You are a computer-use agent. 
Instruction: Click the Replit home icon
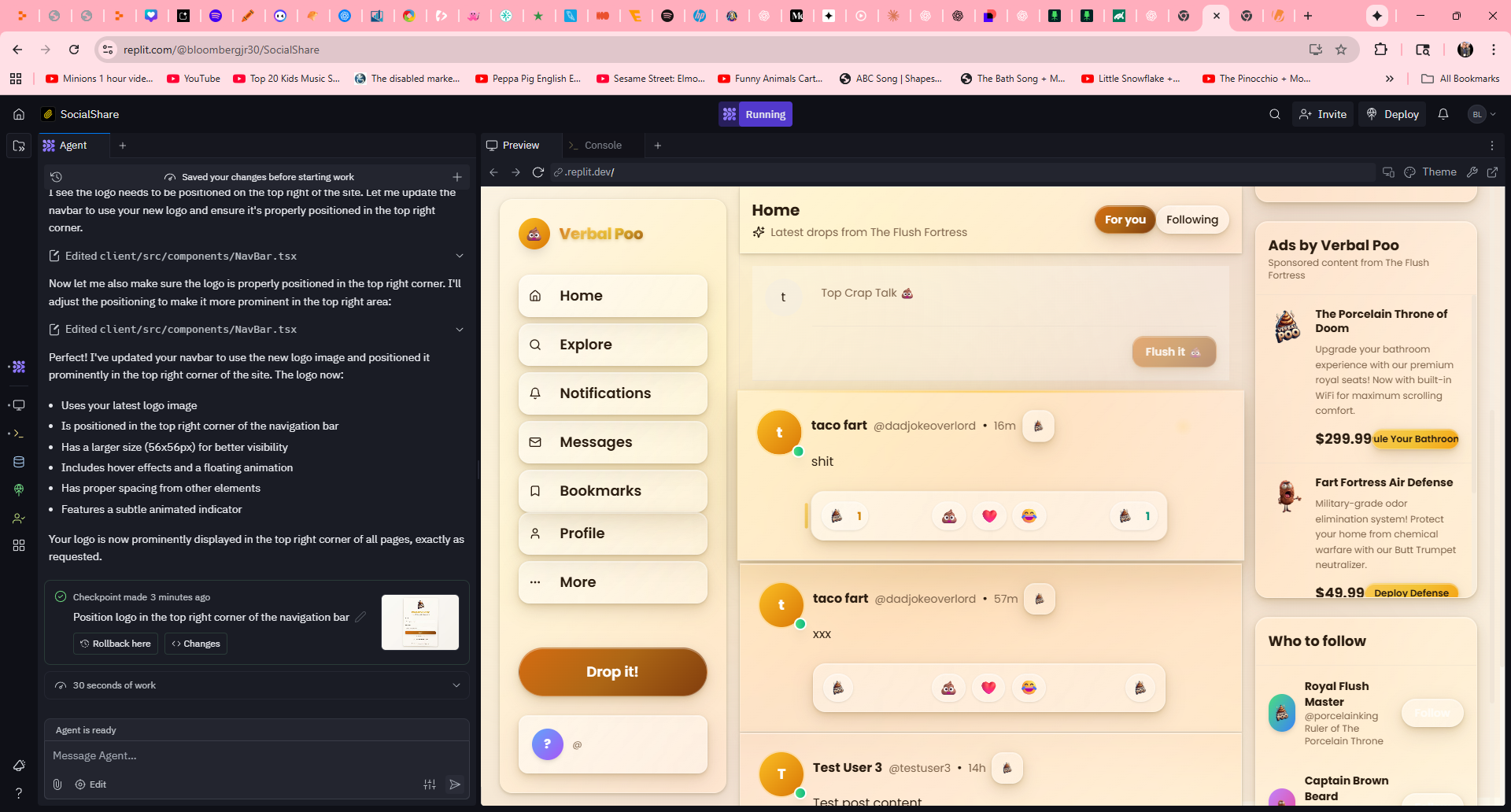coord(19,114)
